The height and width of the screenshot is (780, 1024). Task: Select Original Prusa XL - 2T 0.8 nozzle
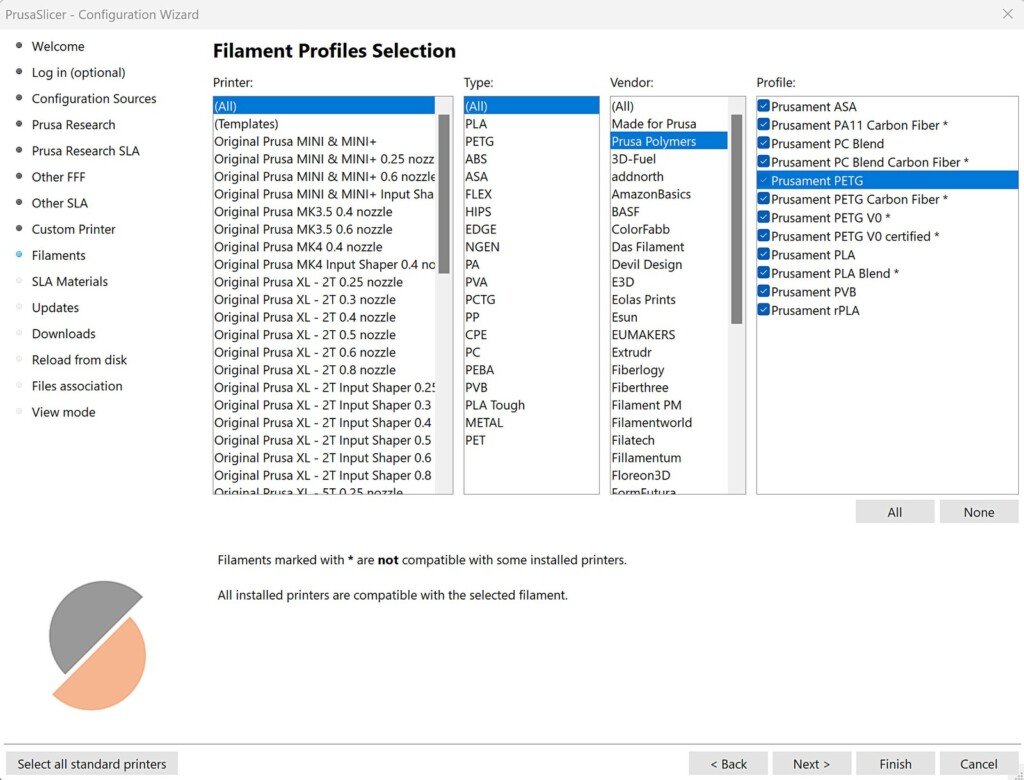[324, 370]
